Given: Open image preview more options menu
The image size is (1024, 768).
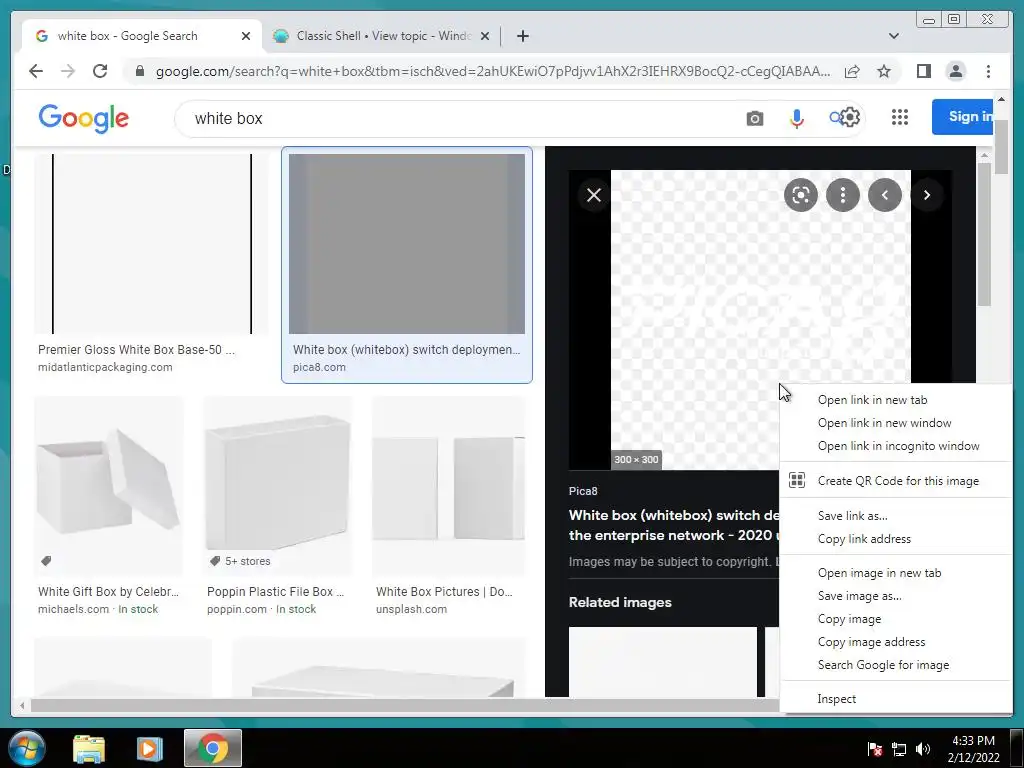Looking at the screenshot, I should point(842,195).
